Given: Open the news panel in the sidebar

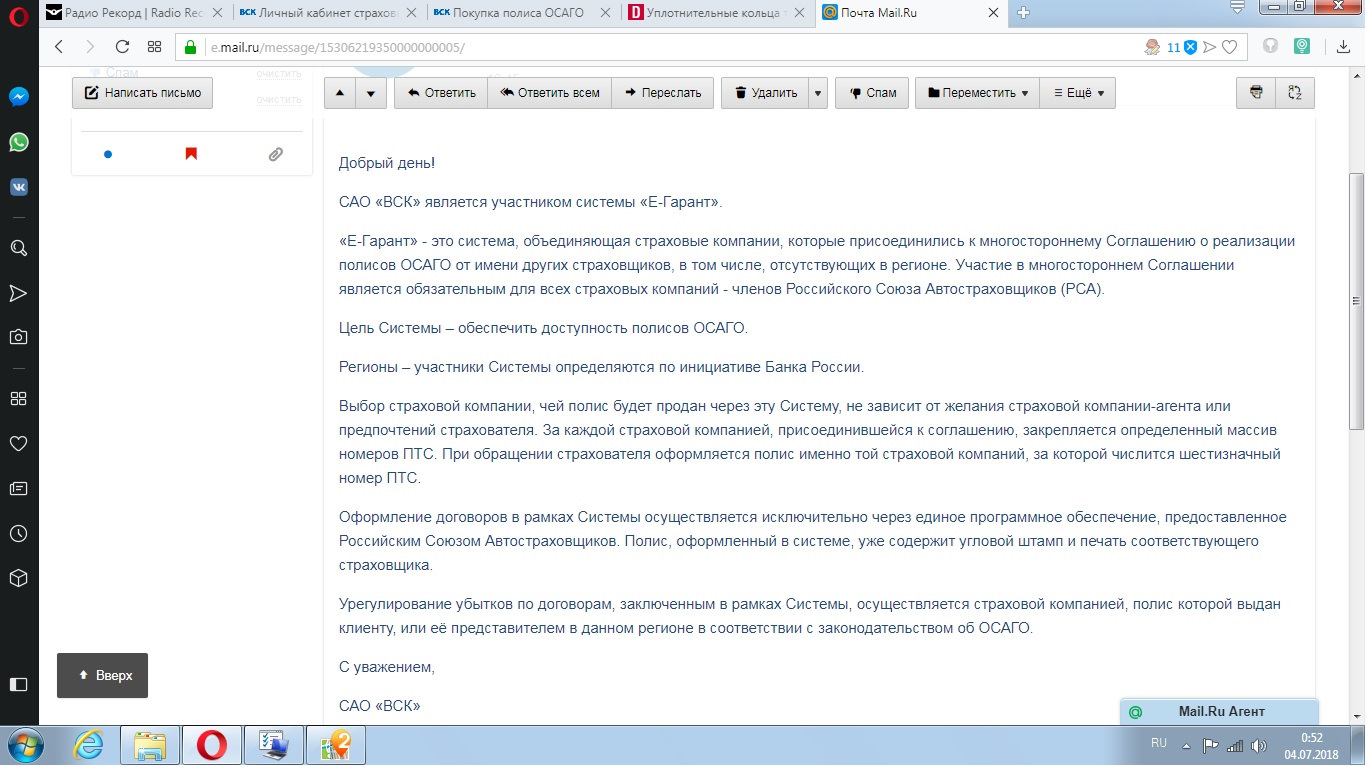Looking at the screenshot, I should 18,489.
